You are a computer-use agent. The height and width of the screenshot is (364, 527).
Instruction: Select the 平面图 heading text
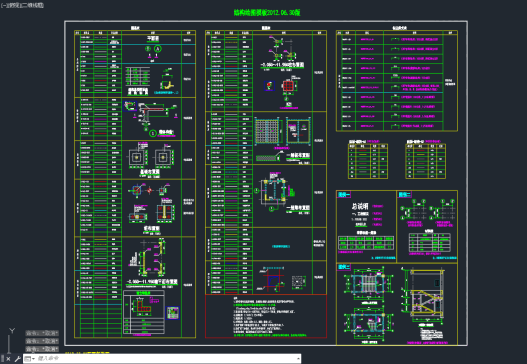(153, 39)
